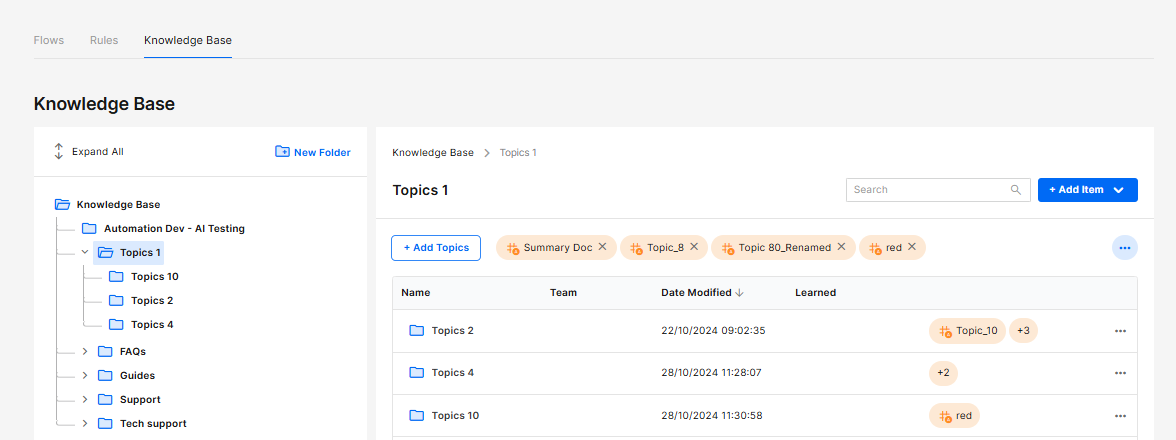
Task: Open row options for Topics 2
Action: tap(1120, 331)
